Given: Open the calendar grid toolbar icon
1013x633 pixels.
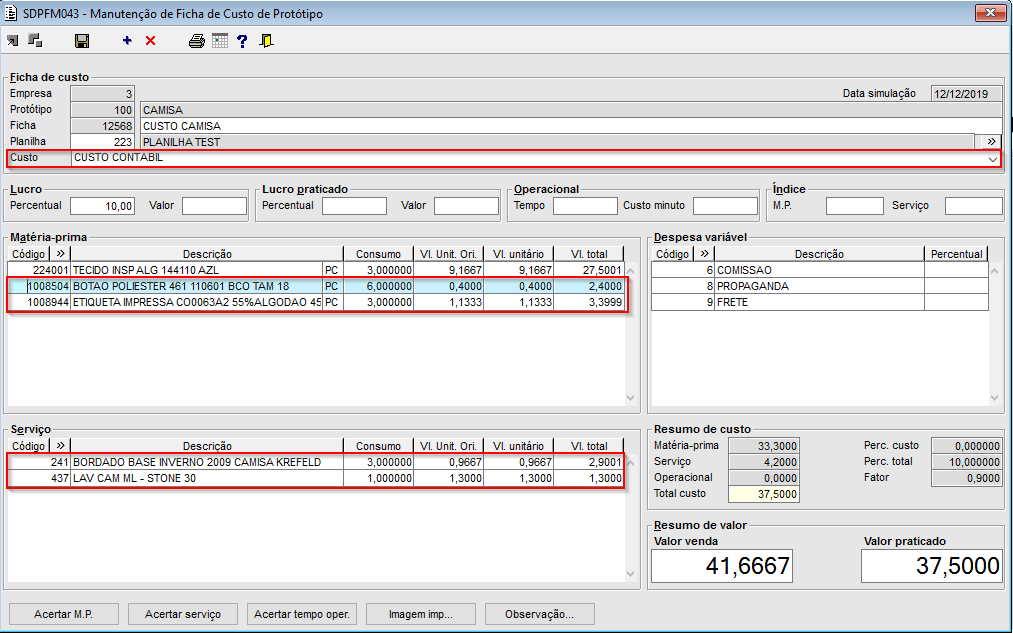Looking at the screenshot, I should click(220, 41).
